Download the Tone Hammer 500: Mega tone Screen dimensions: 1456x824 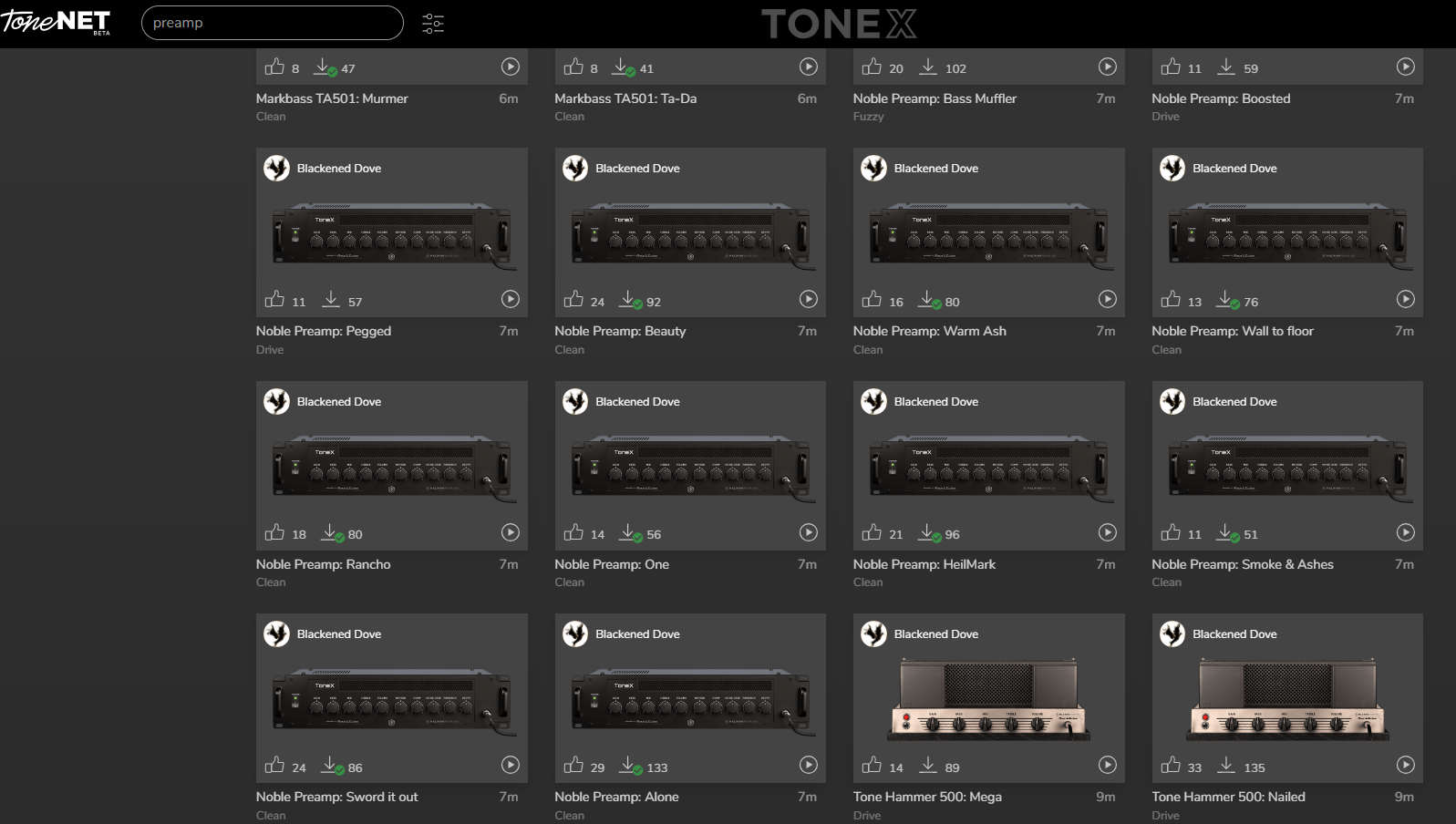(x=928, y=765)
